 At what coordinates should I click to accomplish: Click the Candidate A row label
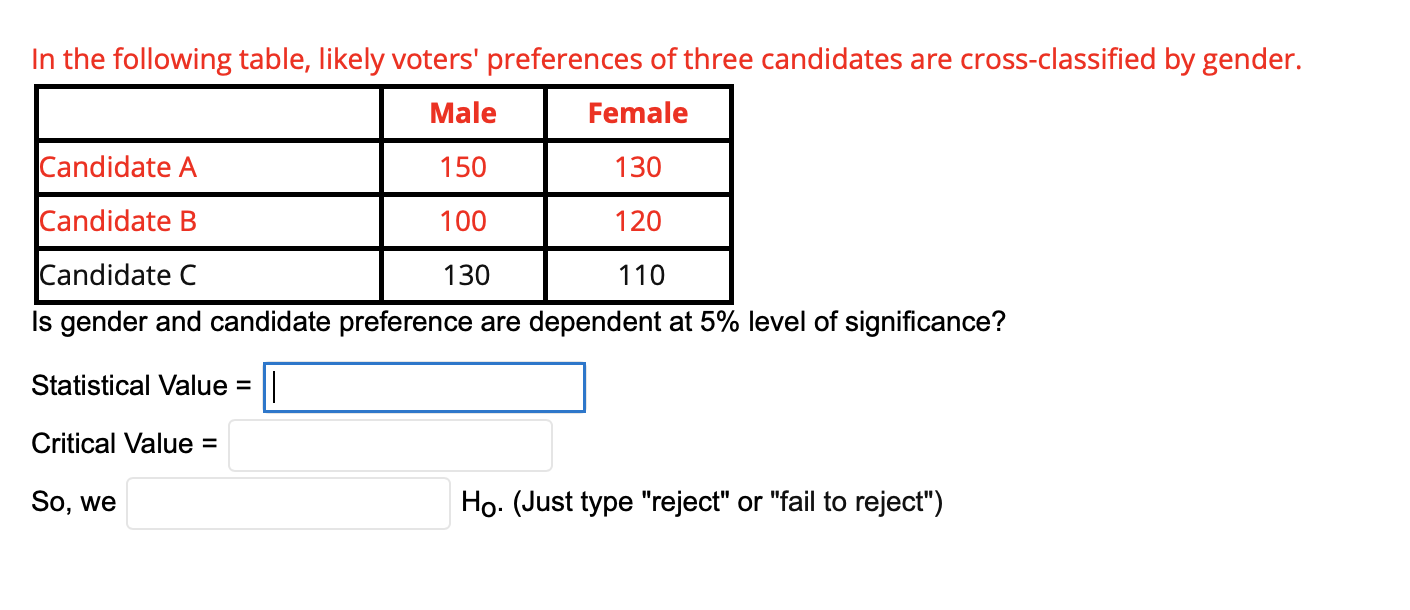(118, 167)
